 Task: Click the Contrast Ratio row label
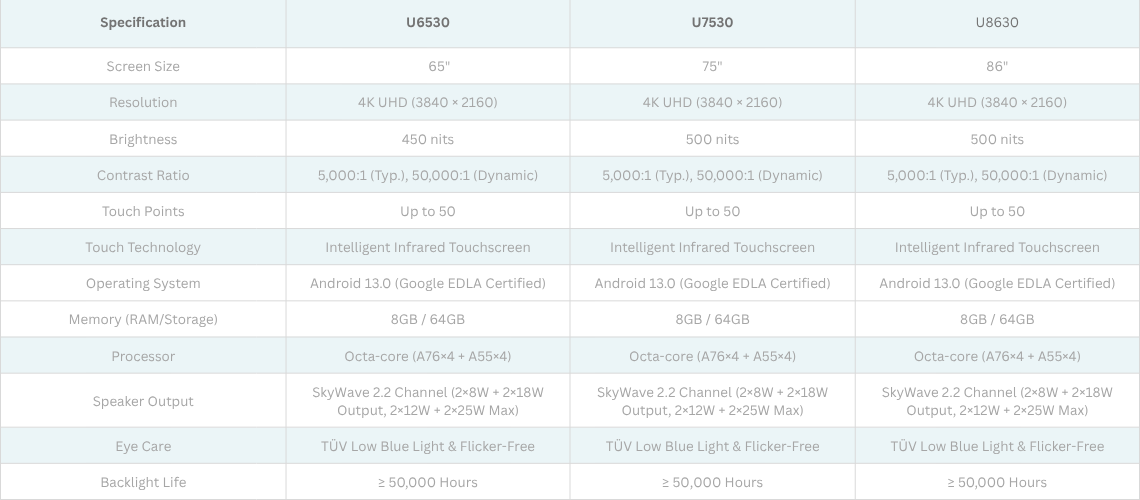click(143, 175)
